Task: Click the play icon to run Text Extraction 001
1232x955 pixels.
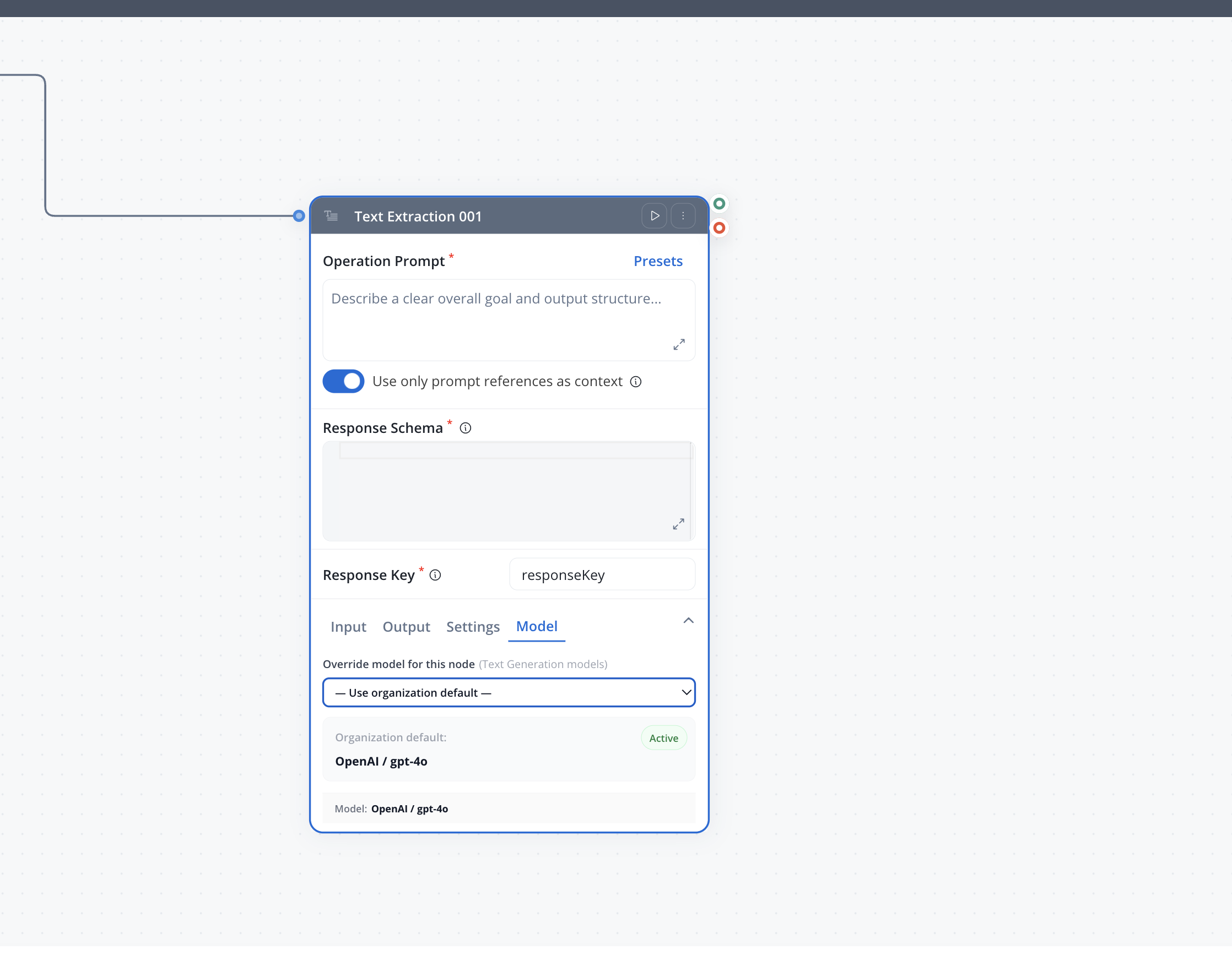Action: click(x=654, y=215)
